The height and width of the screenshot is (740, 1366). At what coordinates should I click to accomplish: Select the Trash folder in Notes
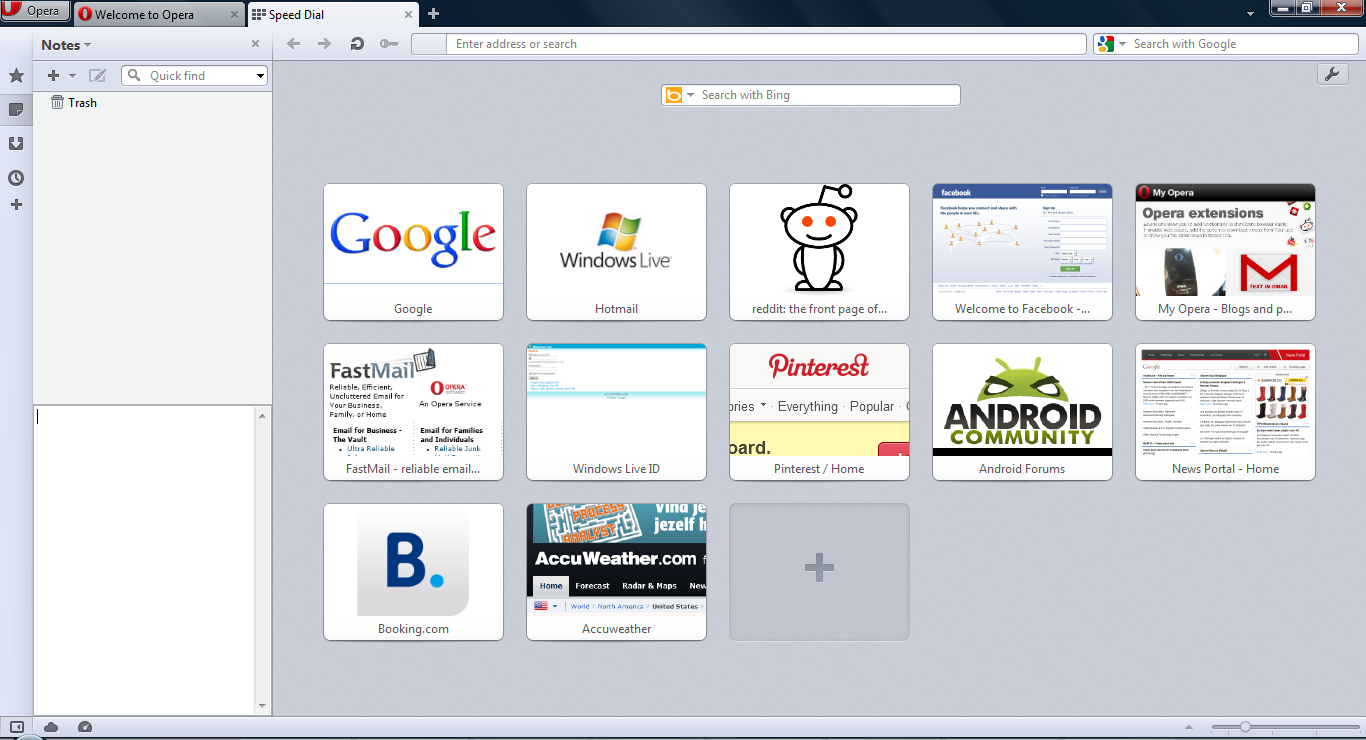pos(74,103)
